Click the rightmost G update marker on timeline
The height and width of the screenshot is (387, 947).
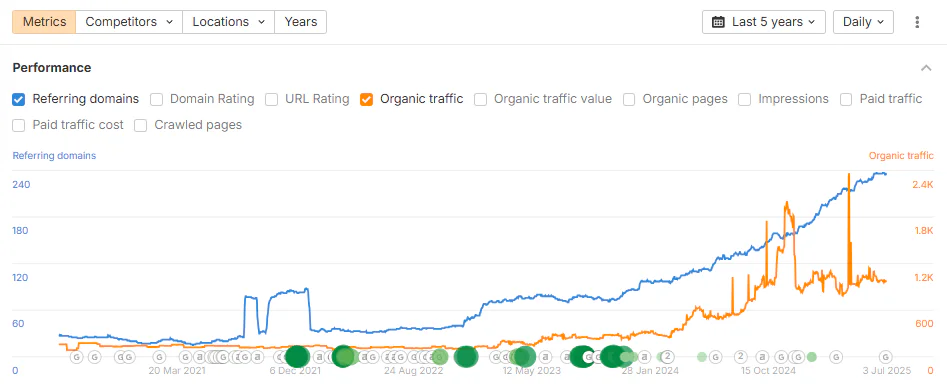[886, 357]
